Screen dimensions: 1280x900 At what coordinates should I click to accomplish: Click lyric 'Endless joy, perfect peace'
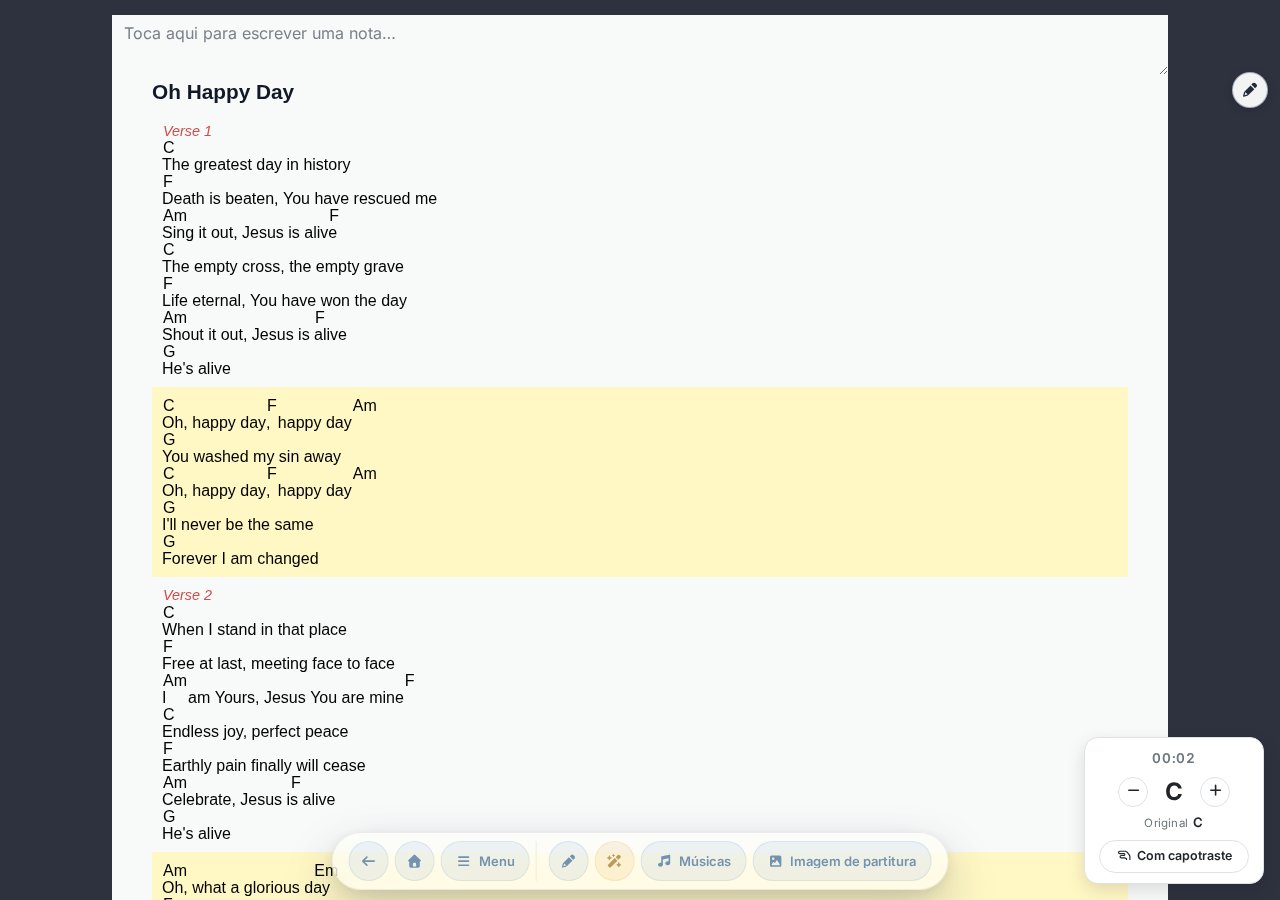255,732
